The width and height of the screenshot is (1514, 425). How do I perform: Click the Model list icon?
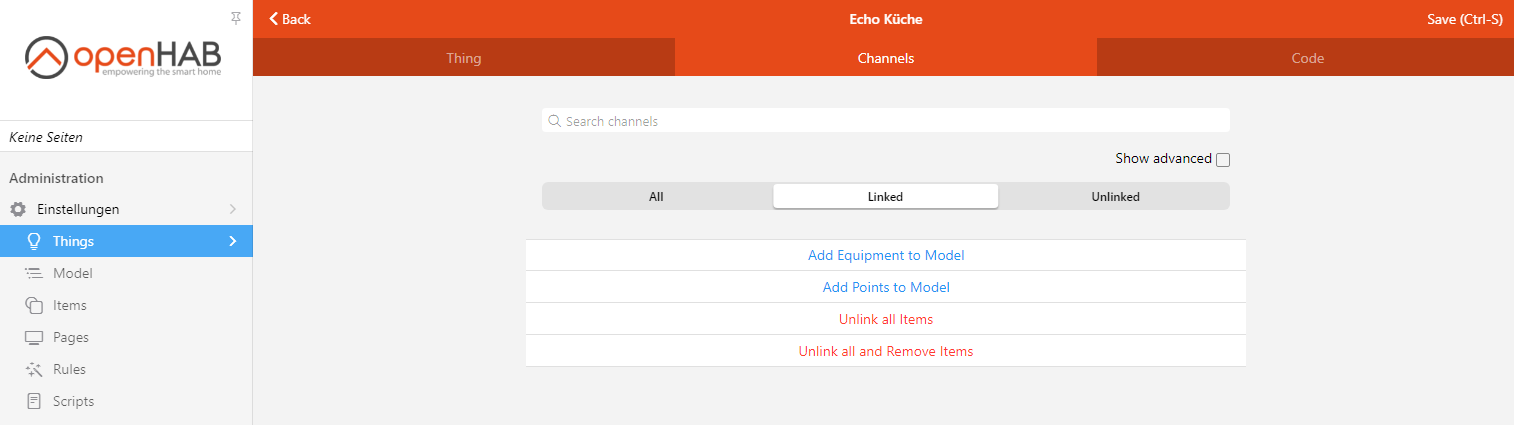tap(34, 273)
